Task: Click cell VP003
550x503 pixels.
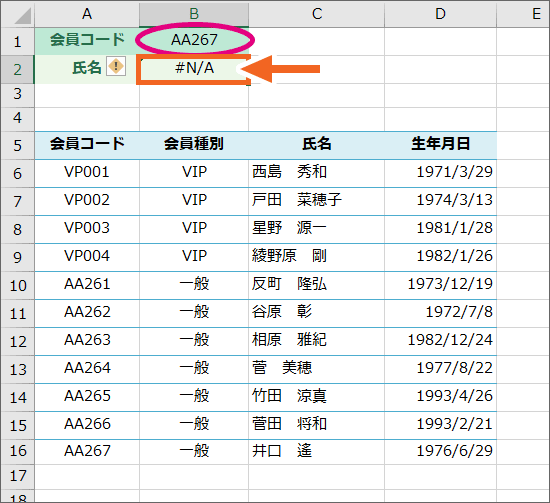Action: click(x=87, y=228)
